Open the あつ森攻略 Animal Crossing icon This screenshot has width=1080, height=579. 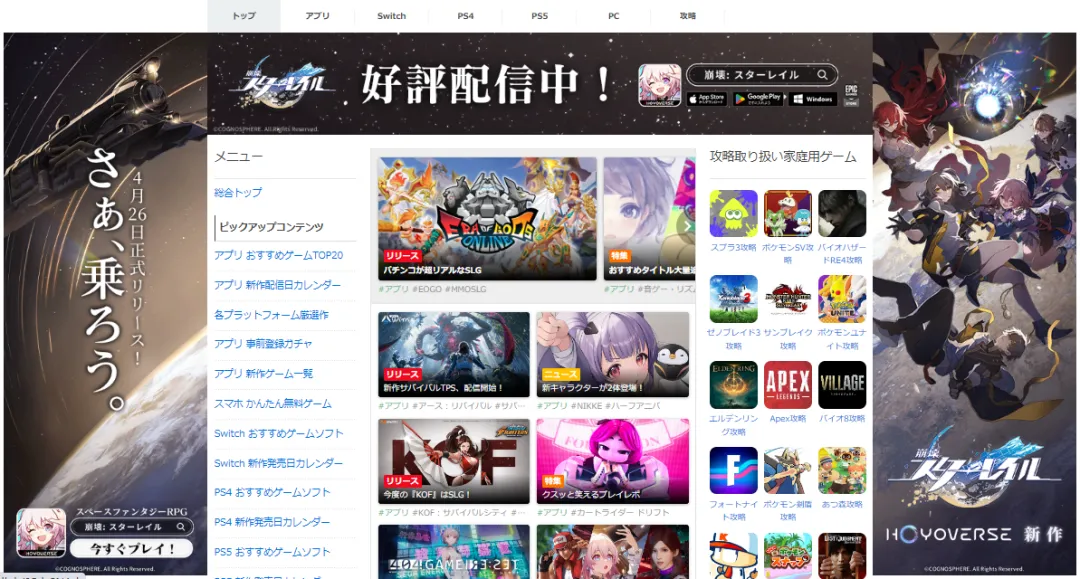coord(842,470)
